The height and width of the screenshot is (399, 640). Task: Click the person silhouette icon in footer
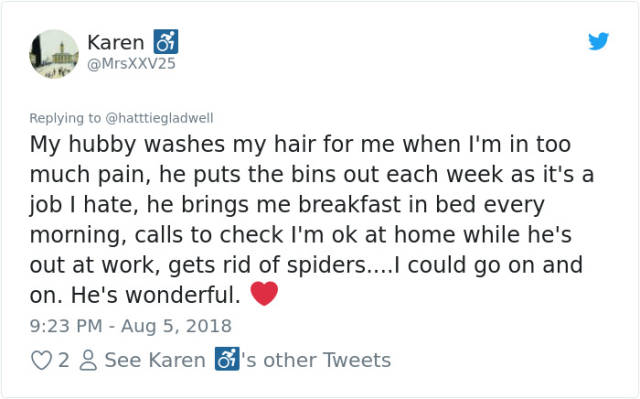88,360
